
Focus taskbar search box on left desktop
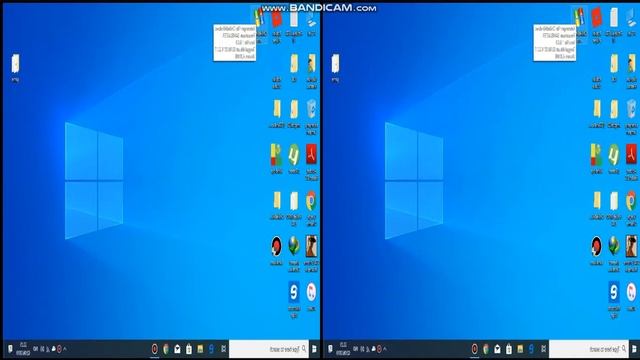point(269,349)
